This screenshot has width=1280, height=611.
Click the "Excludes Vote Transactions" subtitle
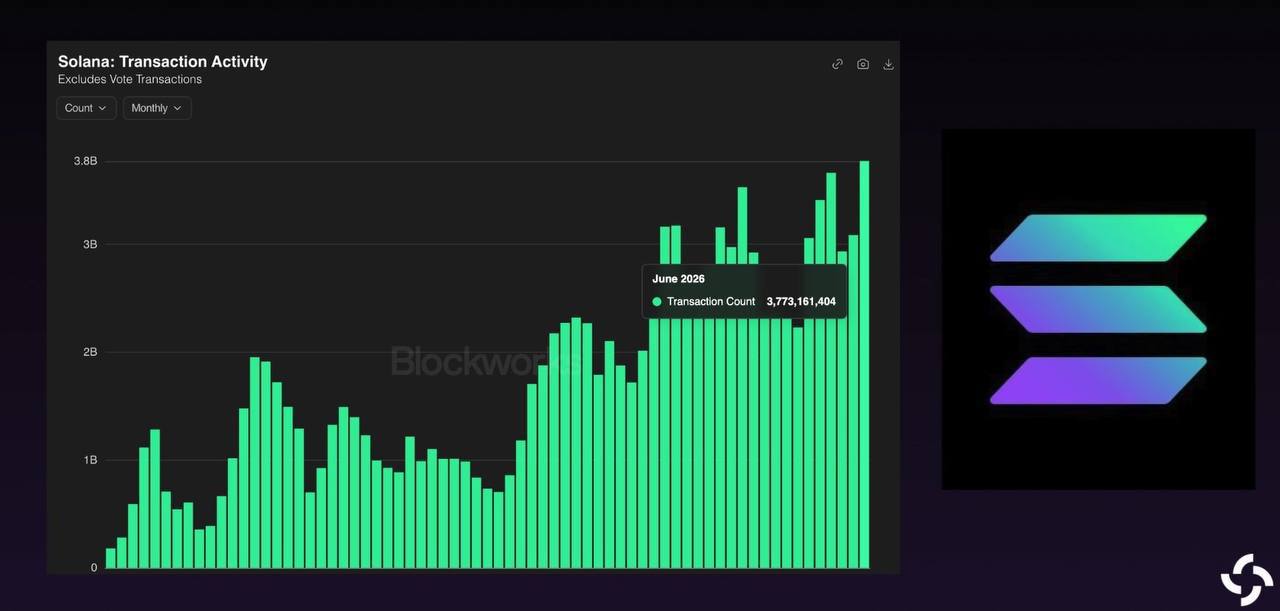coord(130,79)
